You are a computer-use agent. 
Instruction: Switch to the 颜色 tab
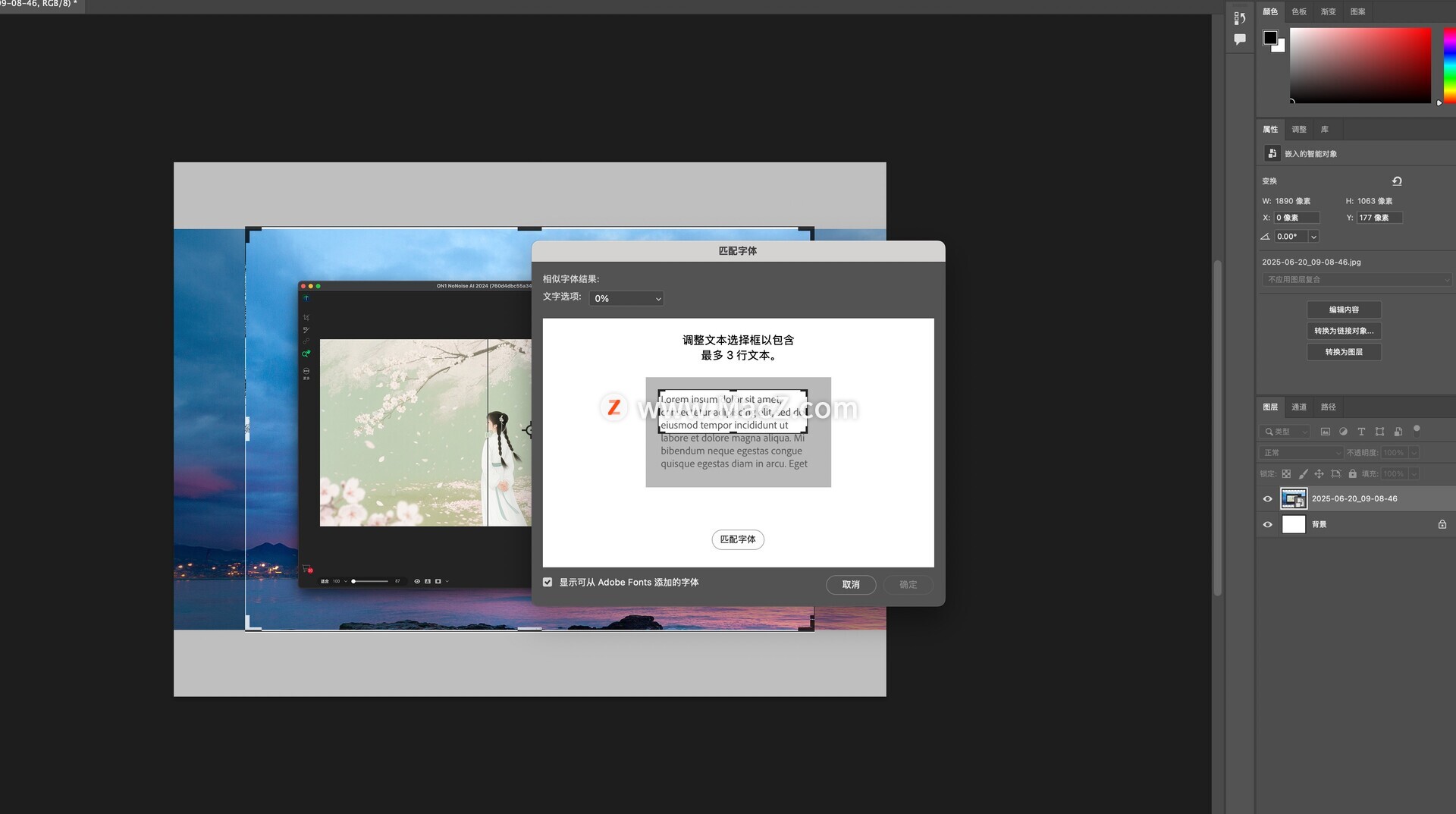pyautogui.click(x=1270, y=12)
